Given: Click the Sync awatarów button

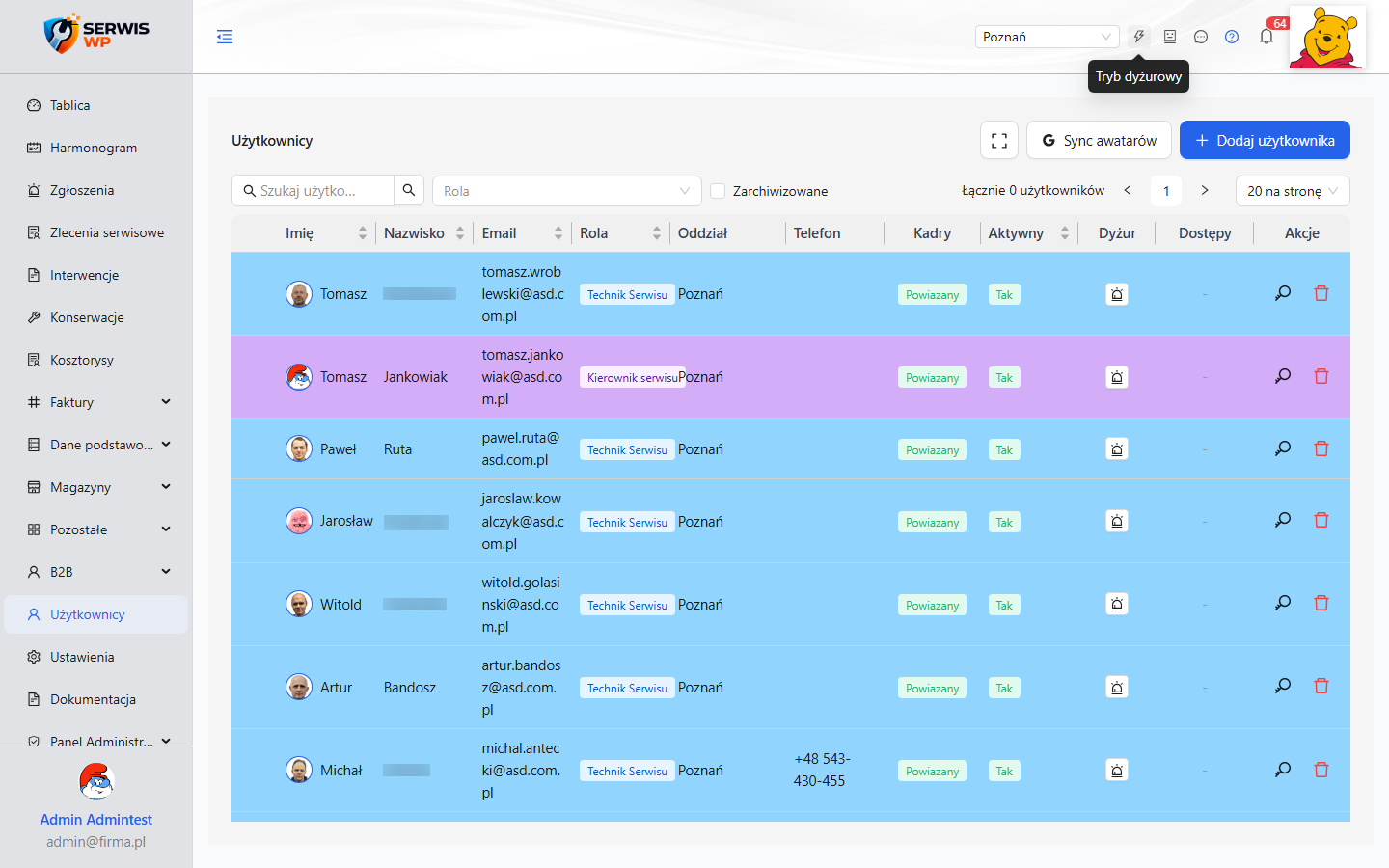Looking at the screenshot, I should [x=1099, y=140].
